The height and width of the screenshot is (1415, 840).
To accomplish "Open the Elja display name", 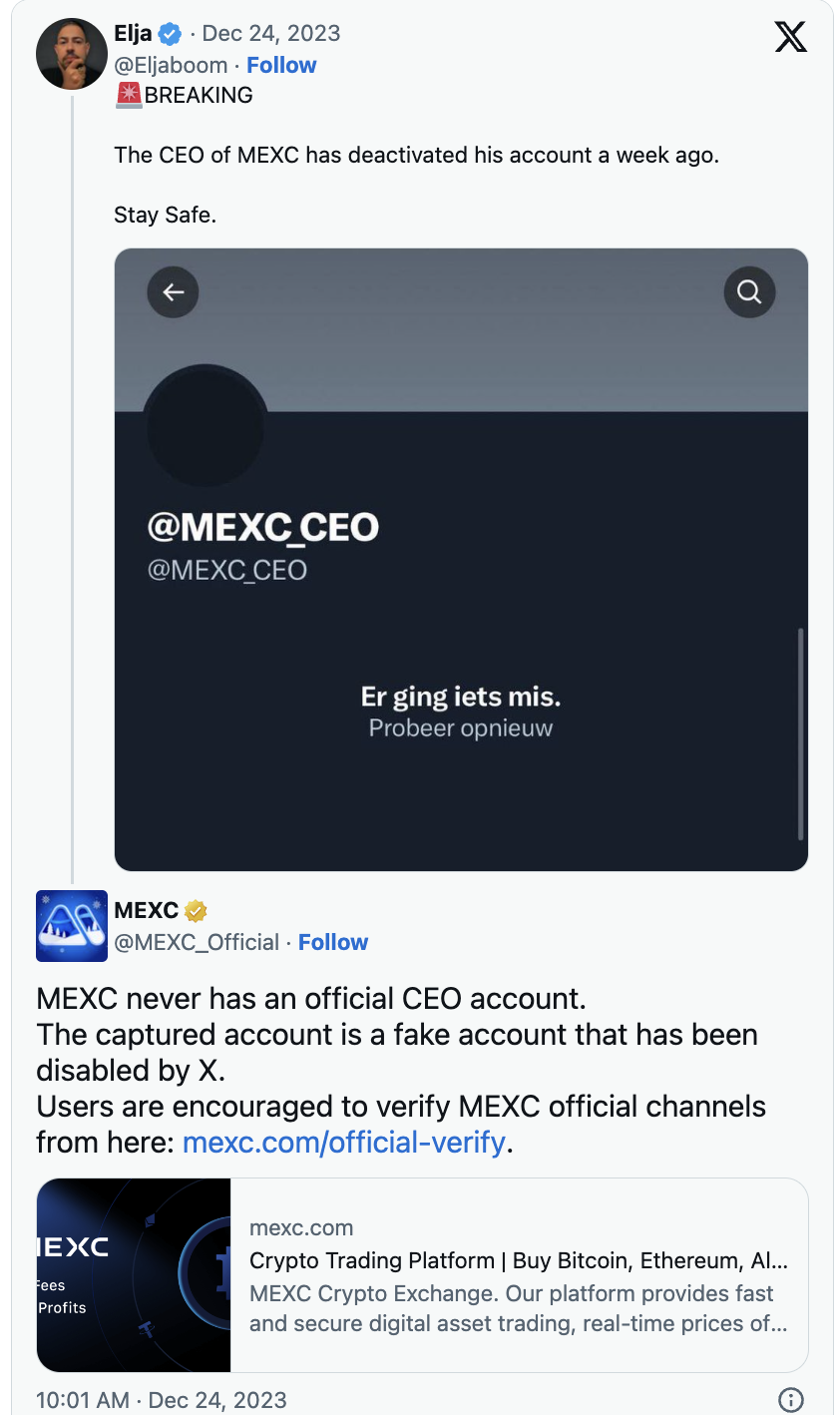I will 133,34.
